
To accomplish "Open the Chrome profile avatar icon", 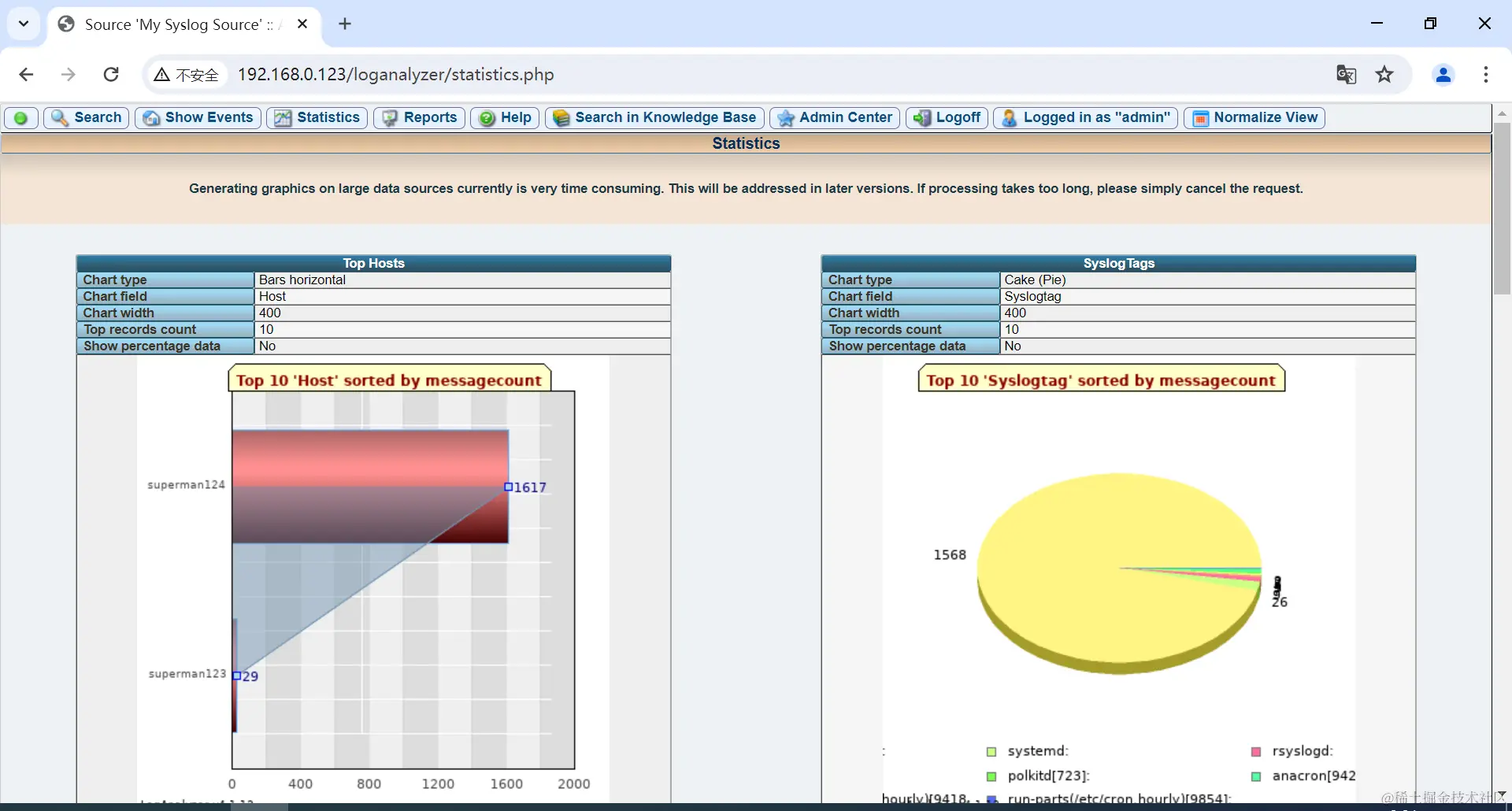I will [x=1443, y=75].
